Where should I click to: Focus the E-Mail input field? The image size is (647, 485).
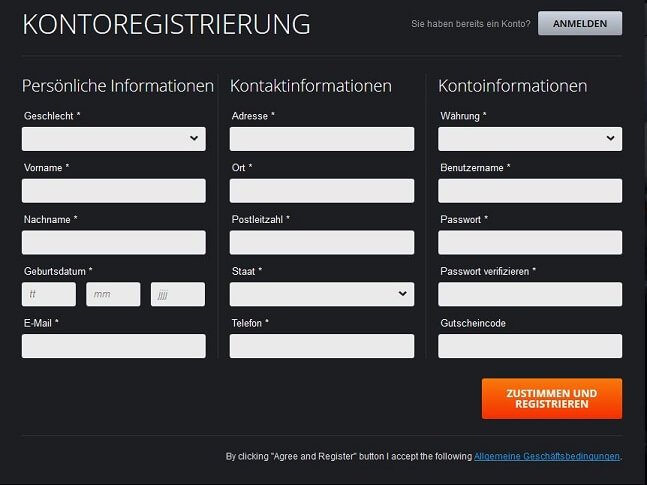click(x=114, y=346)
